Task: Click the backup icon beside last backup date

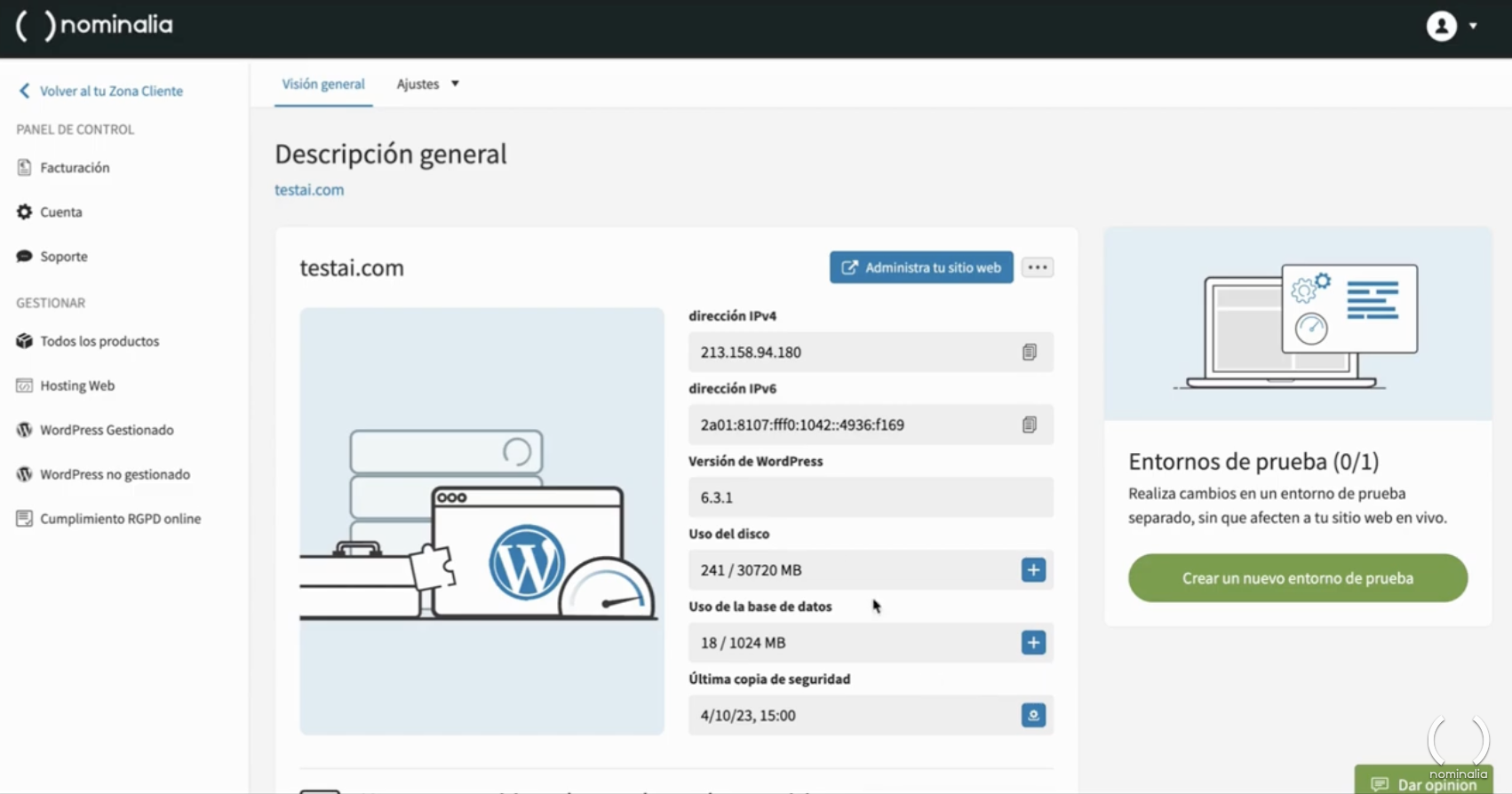Action: pyautogui.click(x=1033, y=716)
